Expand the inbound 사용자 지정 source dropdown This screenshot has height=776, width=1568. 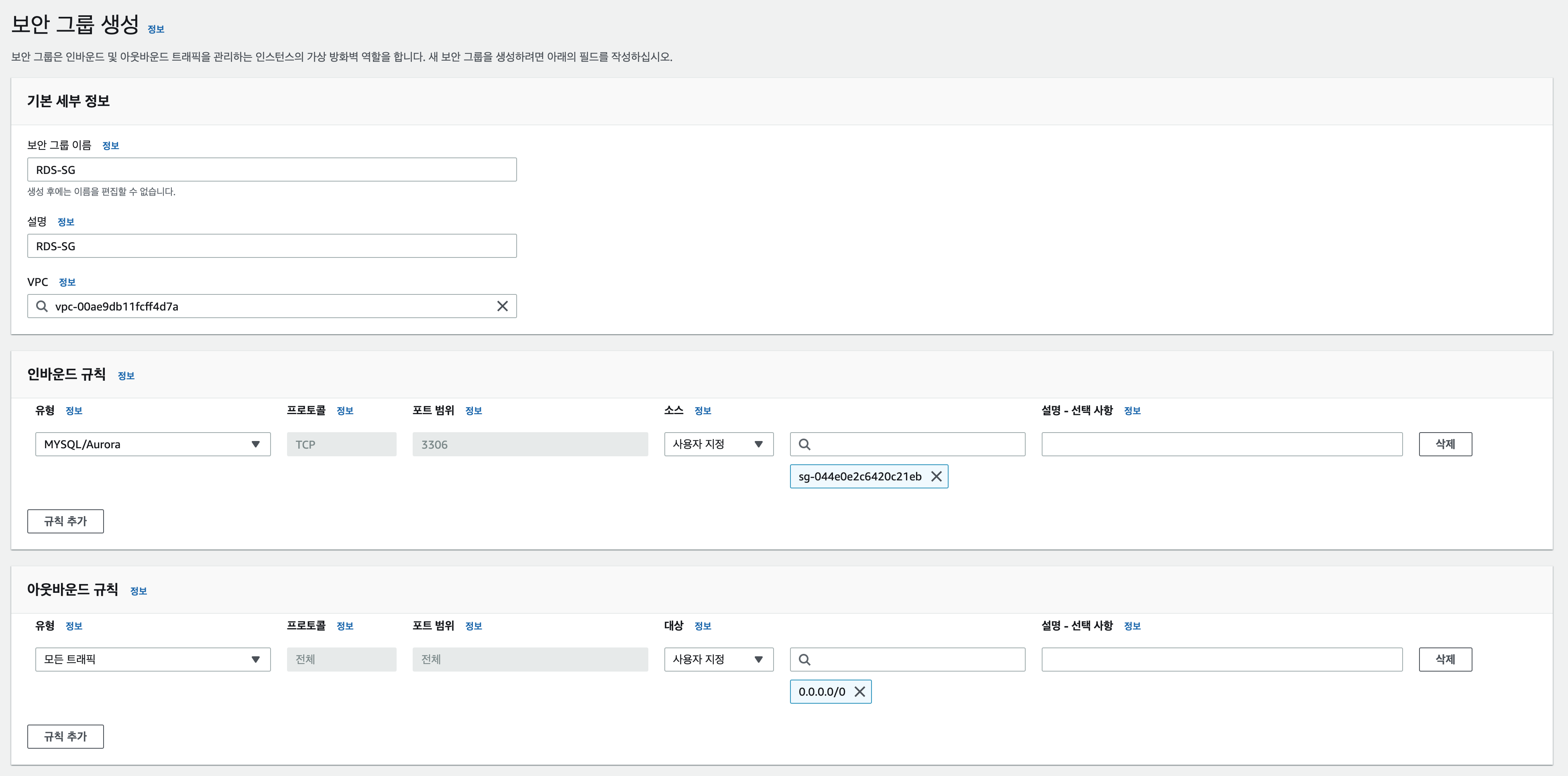click(x=718, y=445)
